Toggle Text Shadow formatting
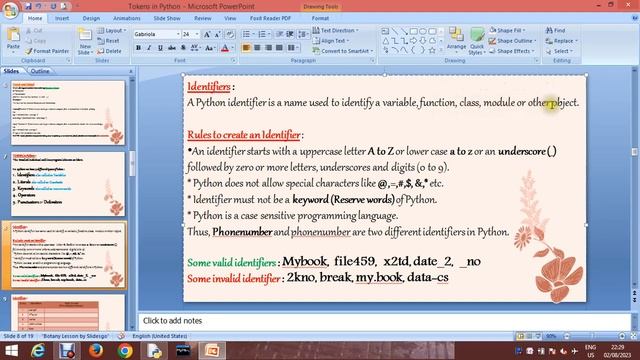Viewport: 640px width, 360px height. (183, 48)
